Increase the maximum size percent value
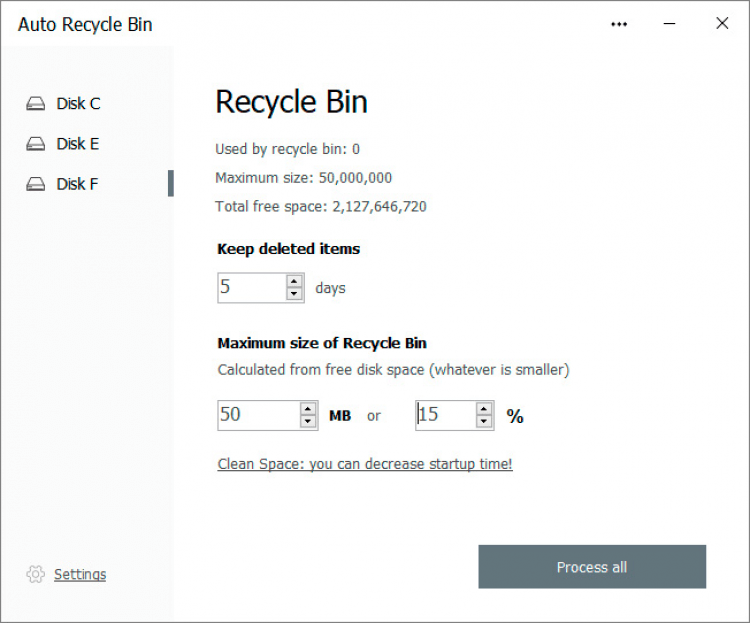 [484, 408]
